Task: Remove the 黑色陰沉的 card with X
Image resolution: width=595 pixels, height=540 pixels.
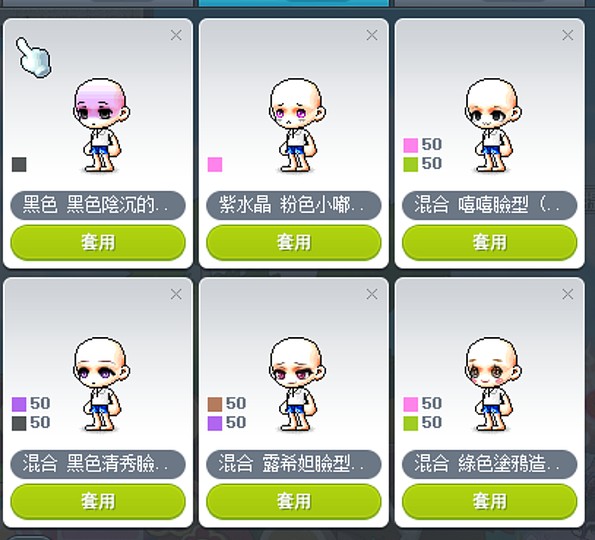Action: 176,35
